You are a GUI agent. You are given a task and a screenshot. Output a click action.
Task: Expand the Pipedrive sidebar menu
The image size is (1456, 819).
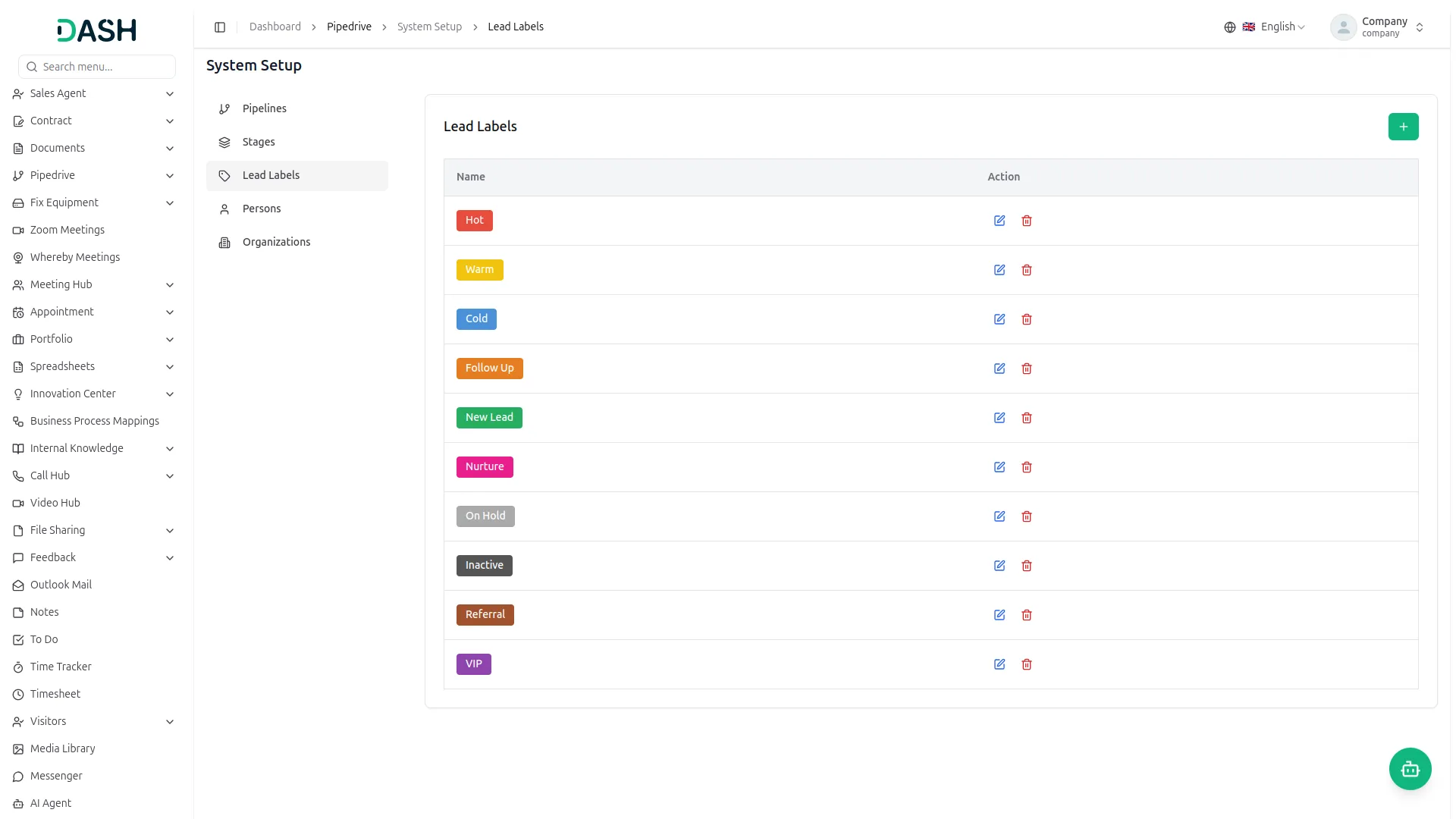point(94,175)
